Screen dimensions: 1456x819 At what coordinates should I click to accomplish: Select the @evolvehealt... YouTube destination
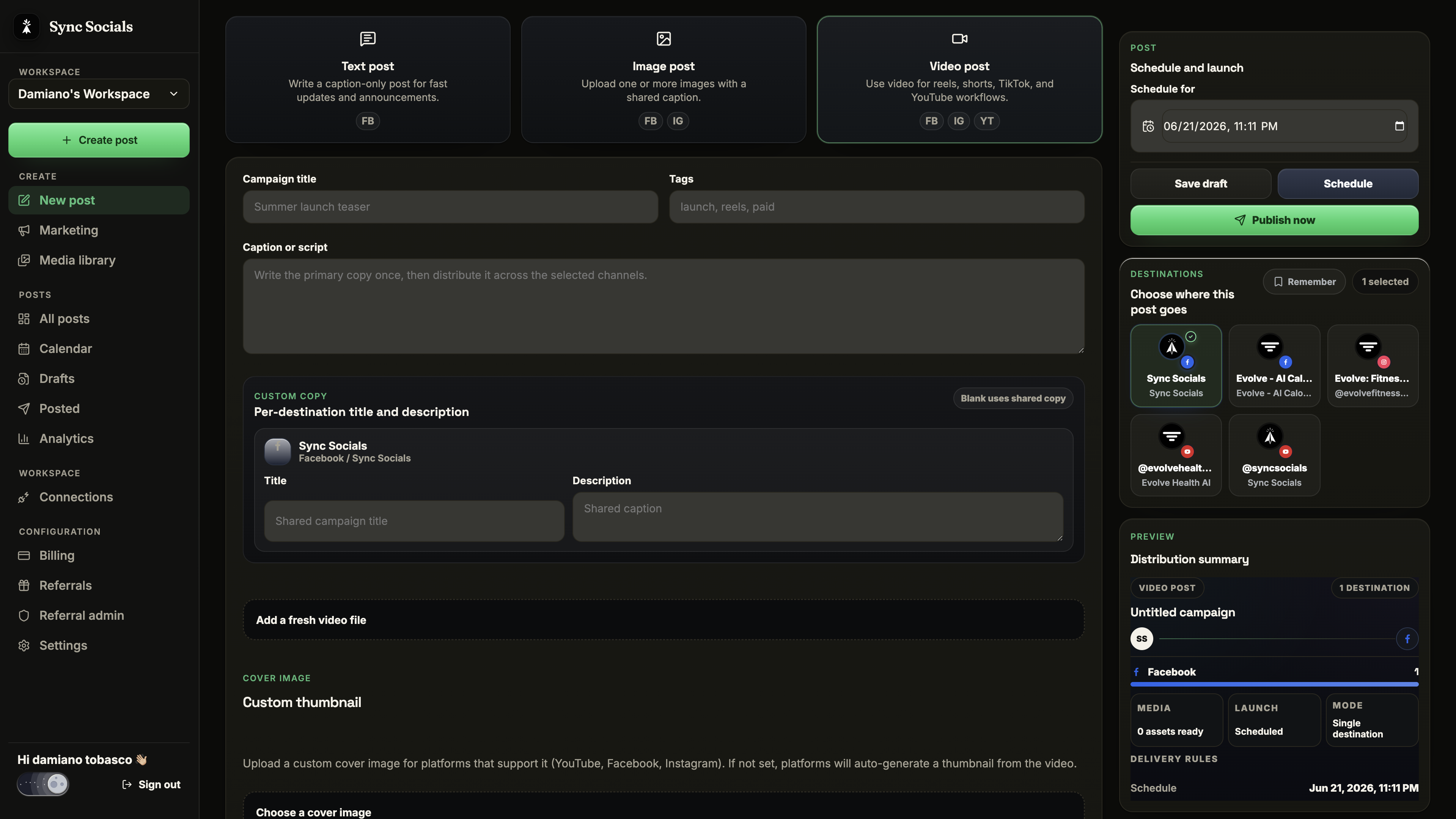[x=1176, y=455]
